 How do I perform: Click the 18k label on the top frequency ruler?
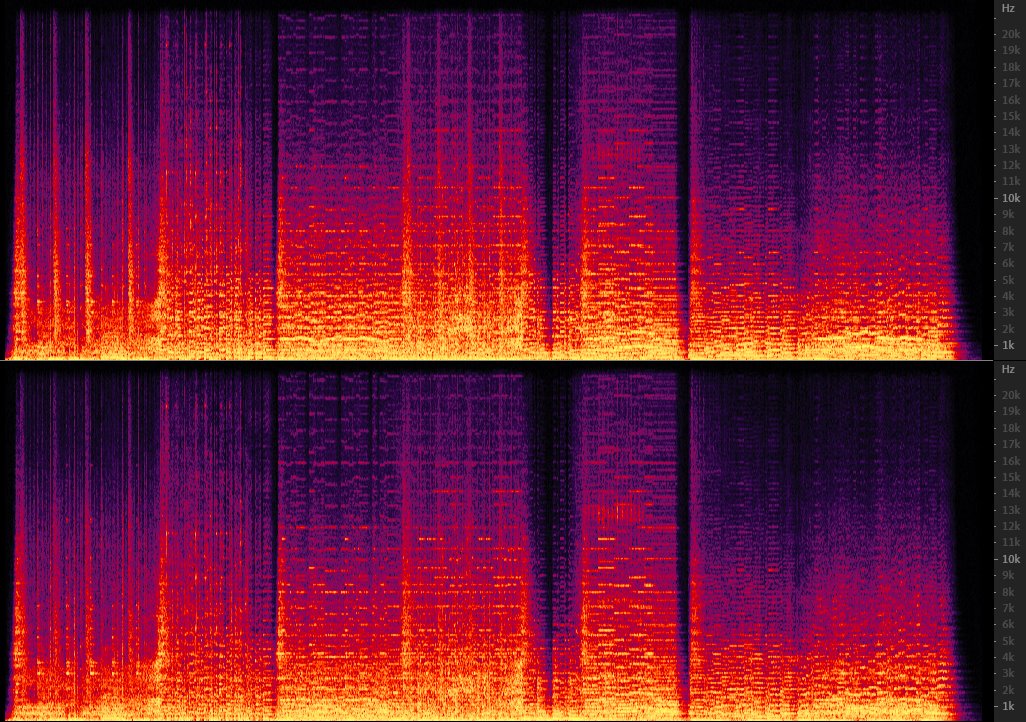point(1008,67)
